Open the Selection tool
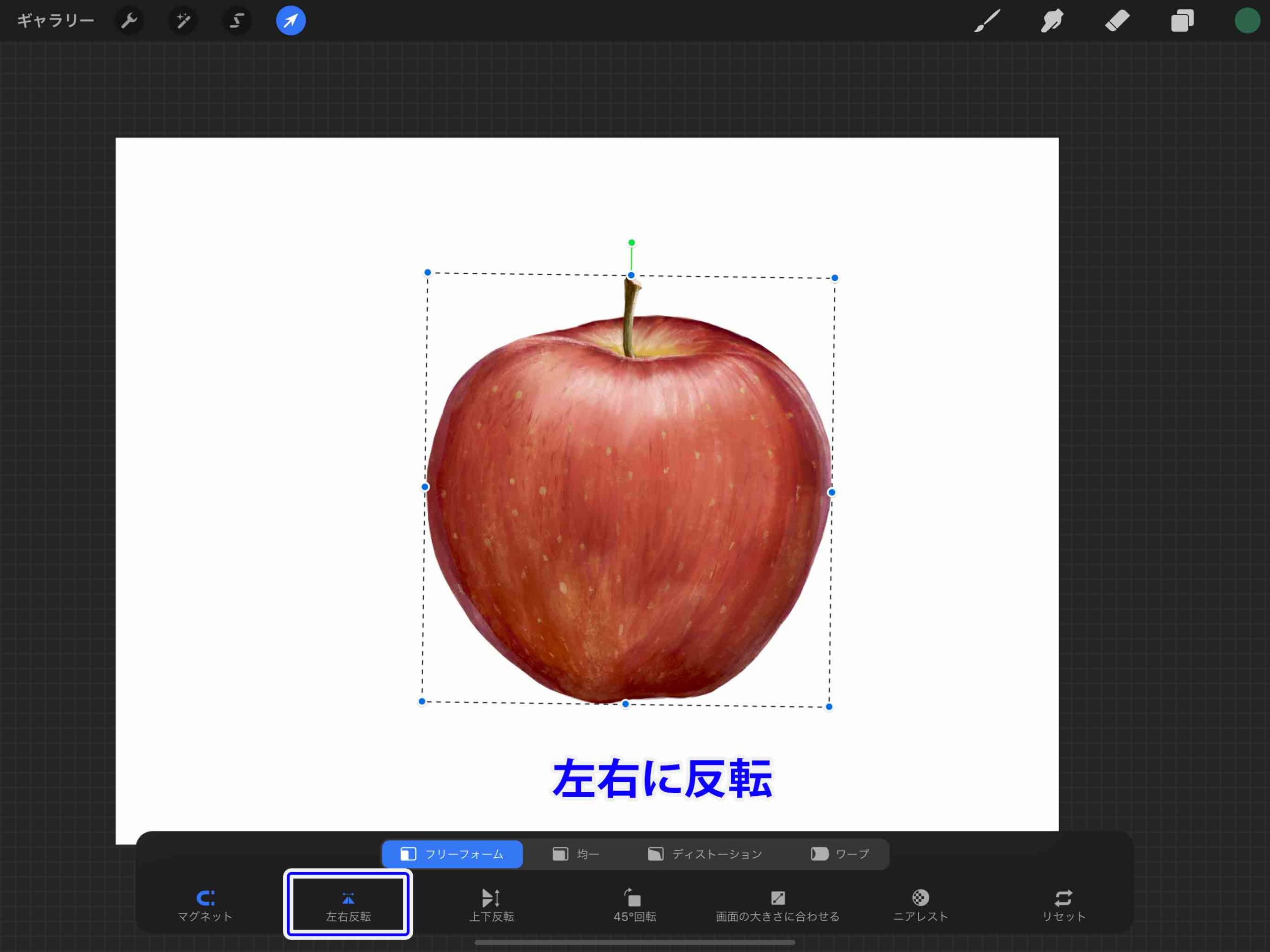Image resolution: width=1270 pixels, height=952 pixels. [x=237, y=21]
